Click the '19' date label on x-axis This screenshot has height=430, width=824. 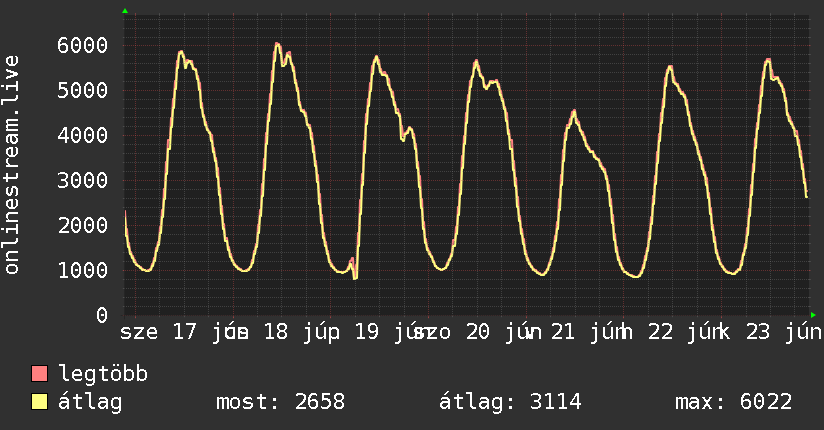(367, 332)
